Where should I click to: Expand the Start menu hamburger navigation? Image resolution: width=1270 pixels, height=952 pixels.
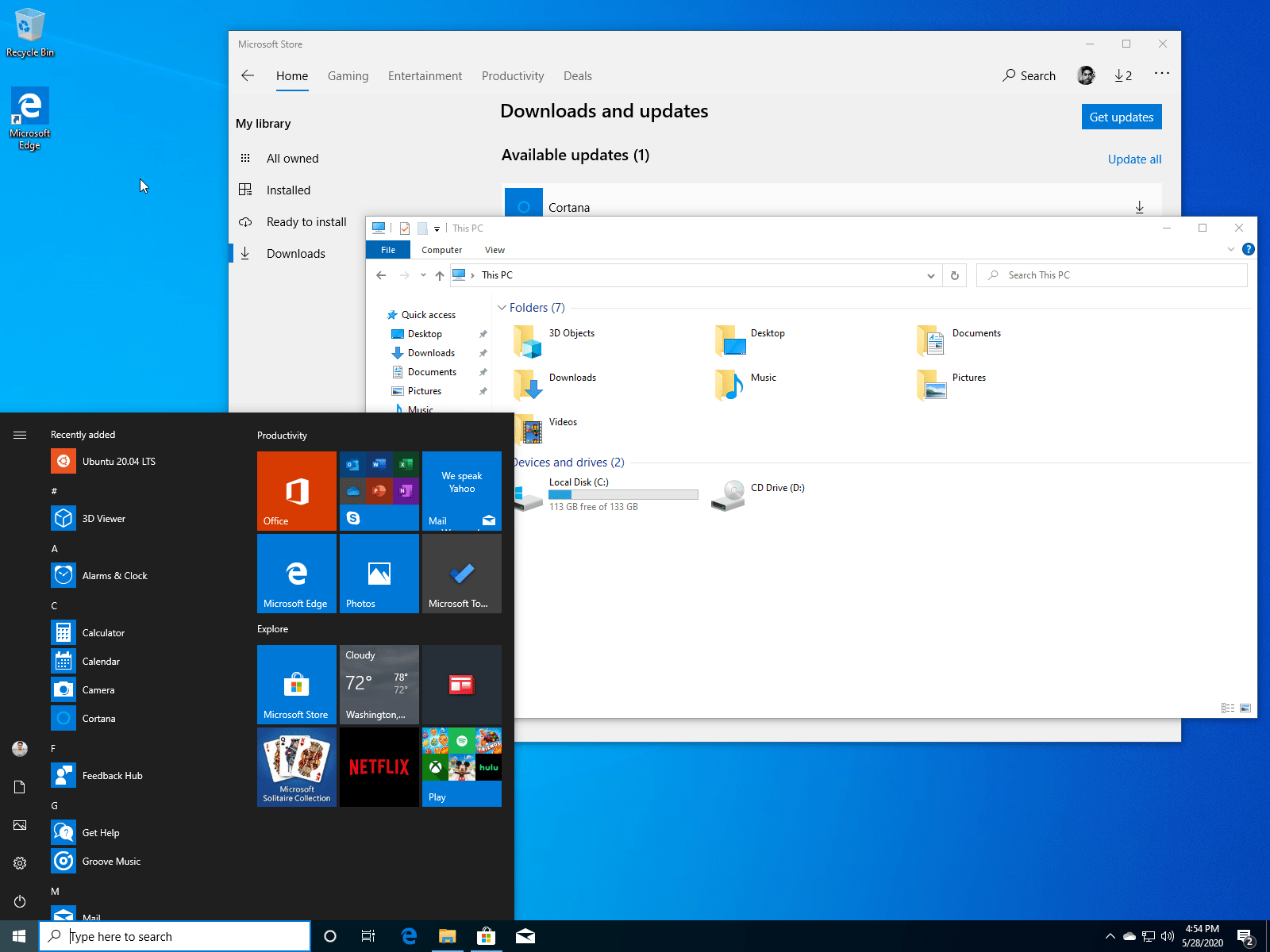(20, 435)
